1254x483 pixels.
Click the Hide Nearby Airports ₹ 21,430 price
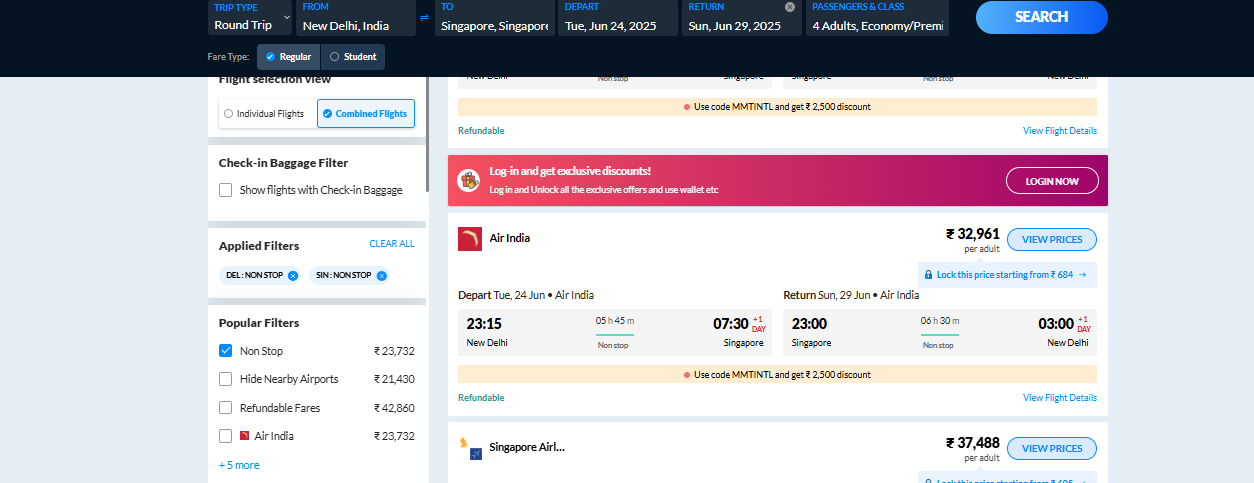(394, 379)
